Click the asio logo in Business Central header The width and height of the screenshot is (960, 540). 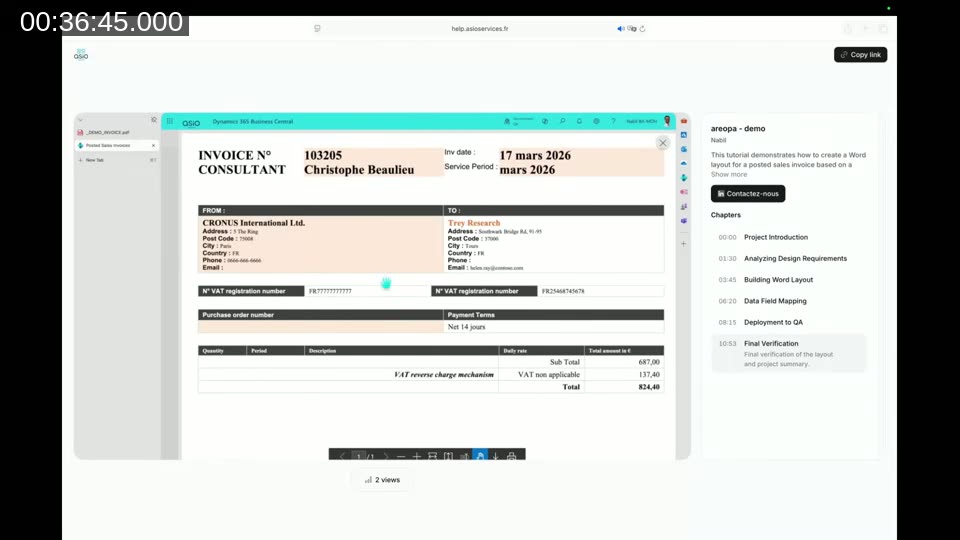click(x=191, y=122)
